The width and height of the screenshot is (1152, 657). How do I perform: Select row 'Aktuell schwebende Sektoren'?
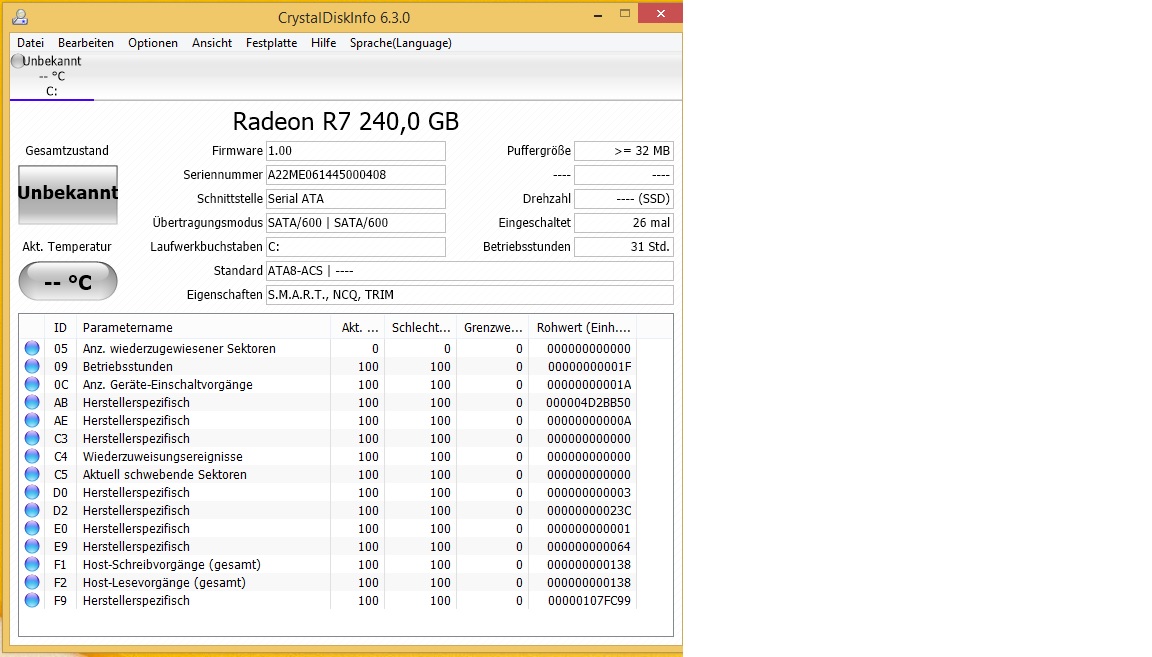tap(328, 474)
